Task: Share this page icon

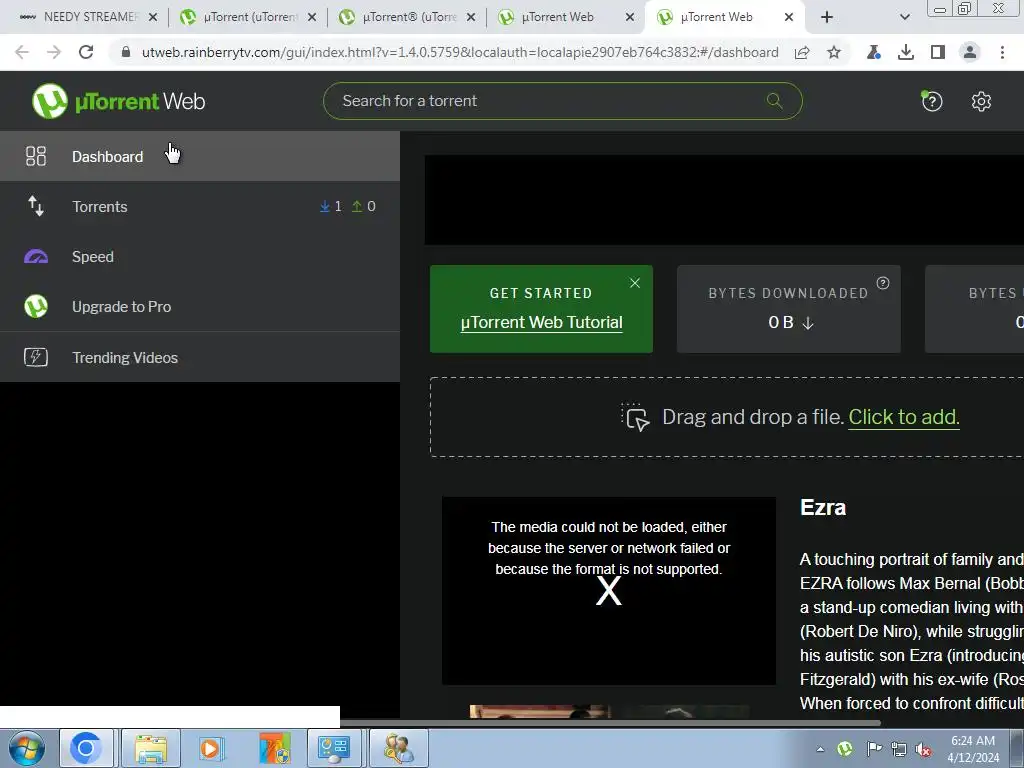Action: click(x=802, y=52)
